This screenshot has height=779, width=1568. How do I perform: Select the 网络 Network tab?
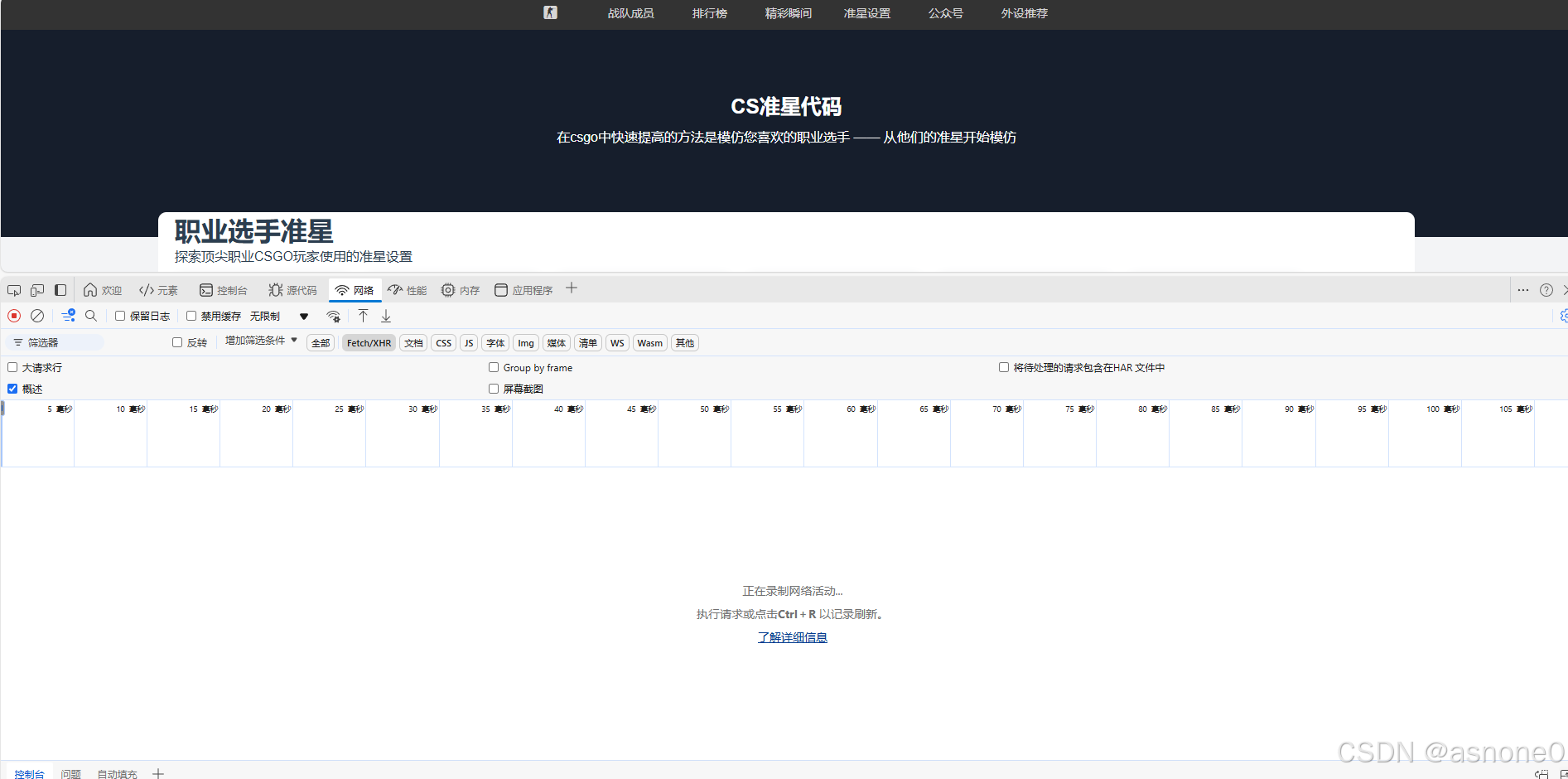(355, 290)
